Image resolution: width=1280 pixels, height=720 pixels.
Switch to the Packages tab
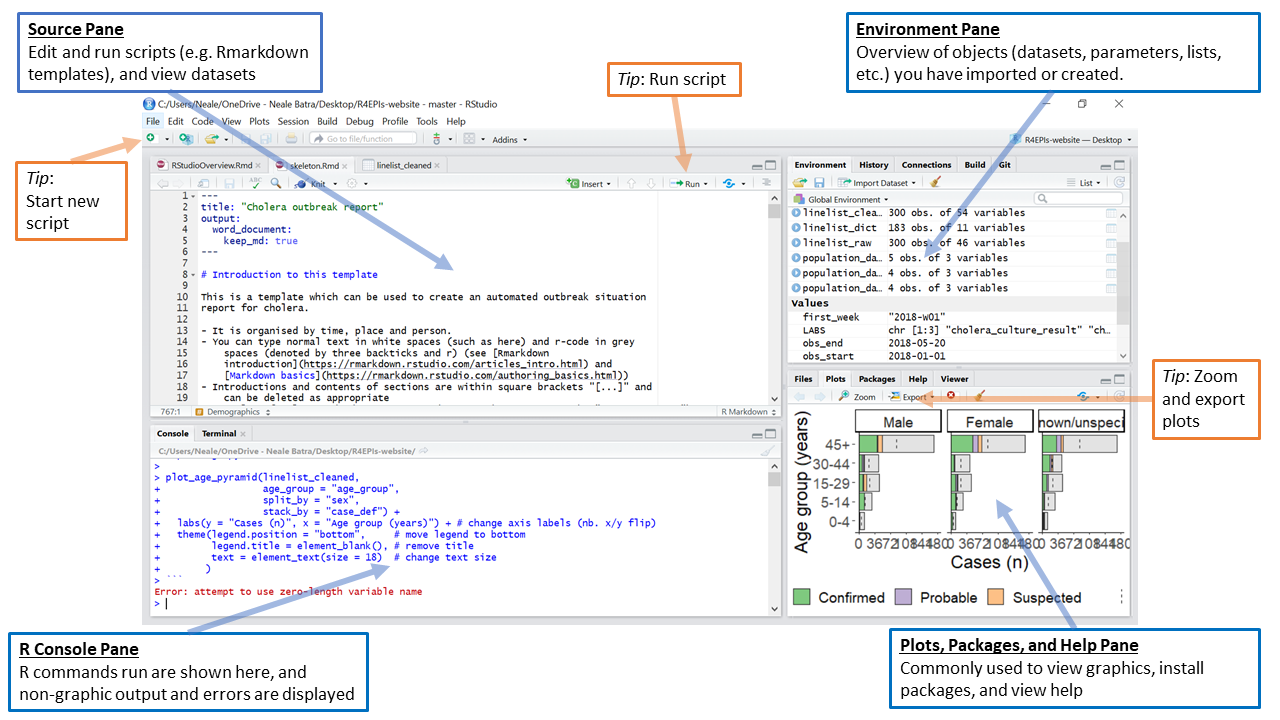876,379
